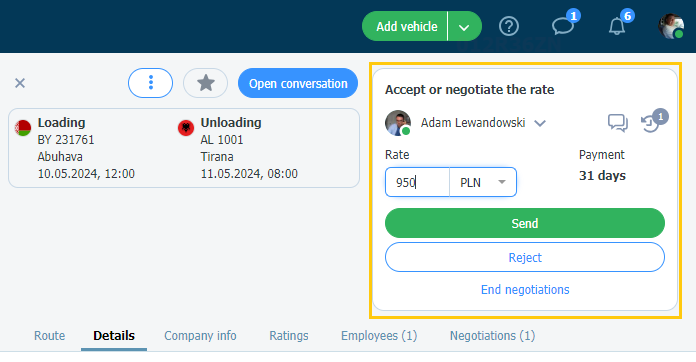Mark offer as favorite with star button
Screen dimensions: 696x362
click(x=206, y=83)
